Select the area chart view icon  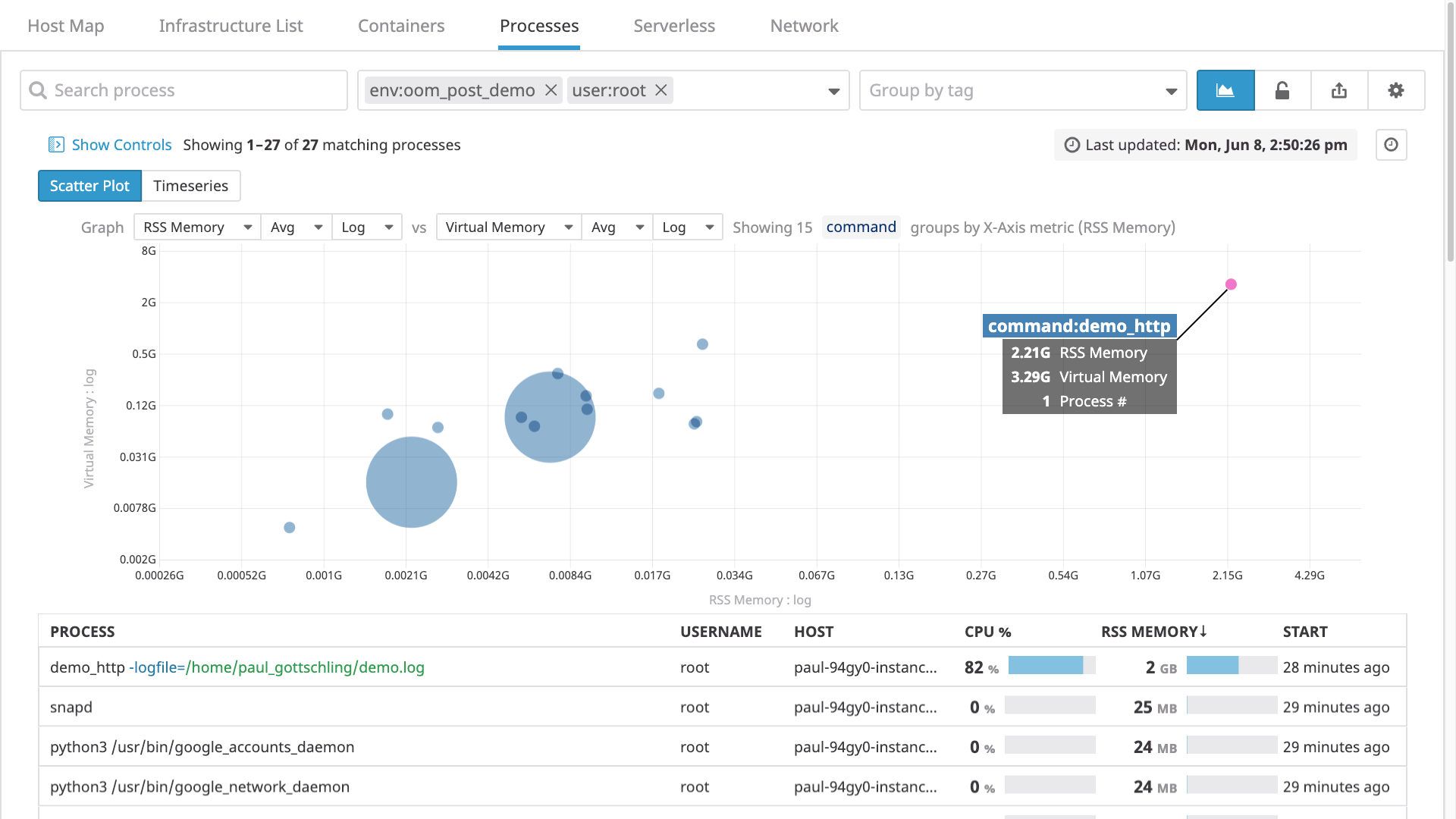[x=1225, y=90]
